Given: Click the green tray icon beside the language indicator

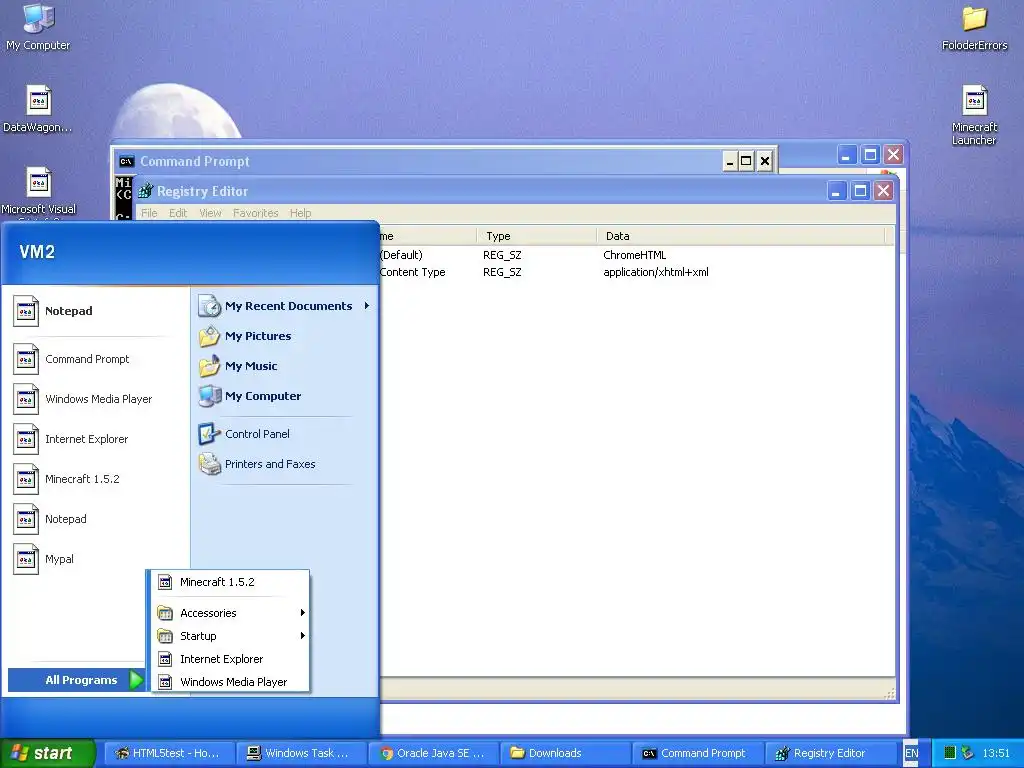Looking at the screenshot, I should (951, 754).
